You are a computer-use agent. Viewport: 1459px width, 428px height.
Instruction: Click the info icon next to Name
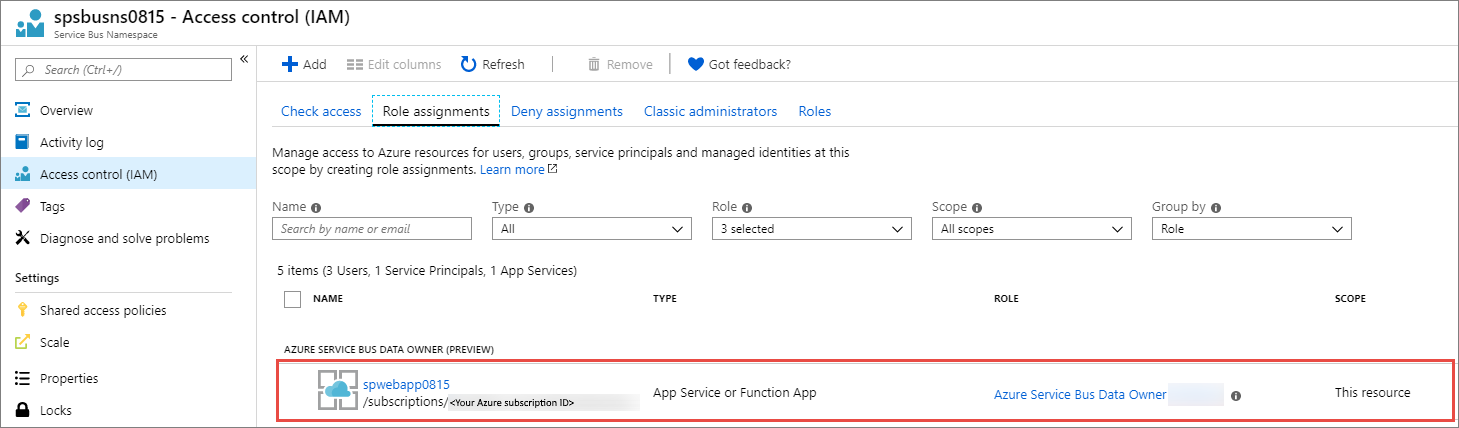point(316,208)
